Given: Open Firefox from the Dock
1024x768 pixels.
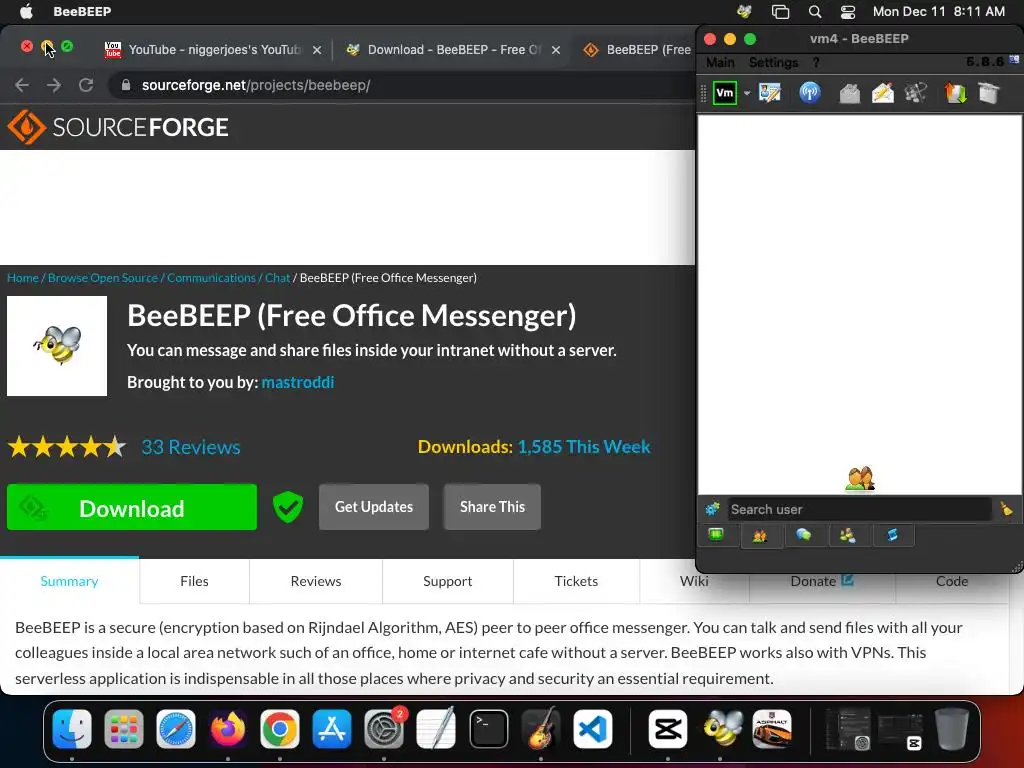Looking at the screenshot, I should tap(228, 729).
